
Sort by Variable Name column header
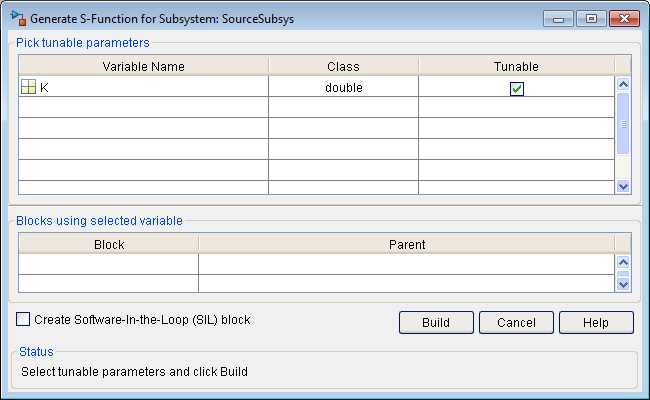143,66
